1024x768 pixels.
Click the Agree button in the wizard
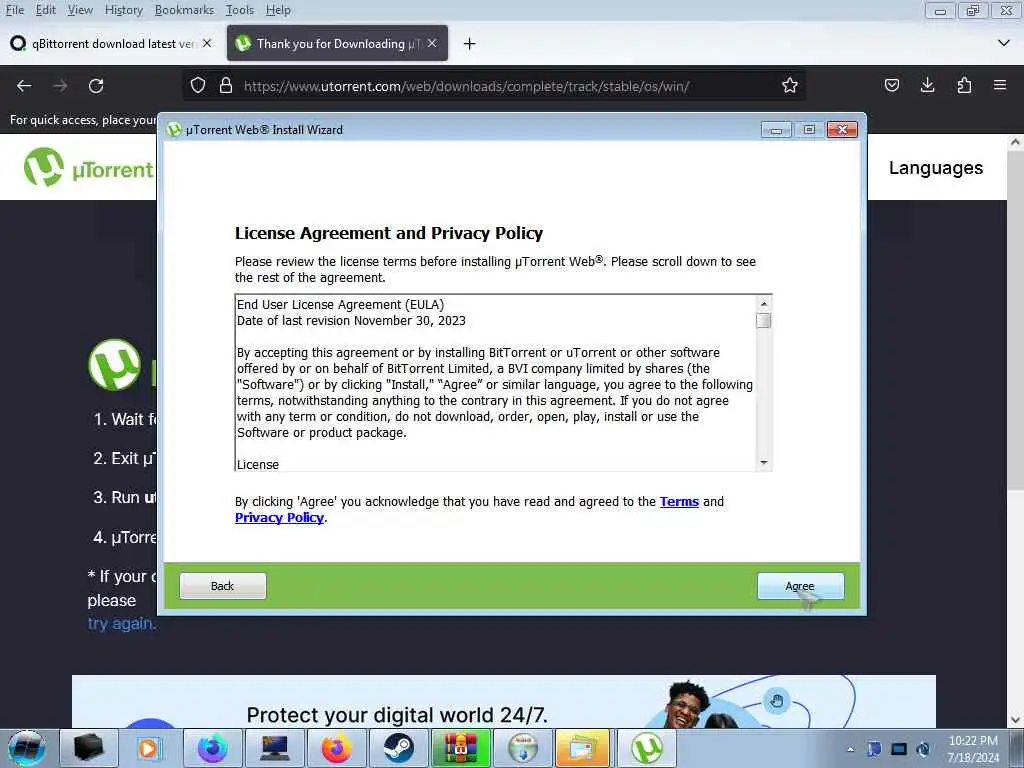800,586
